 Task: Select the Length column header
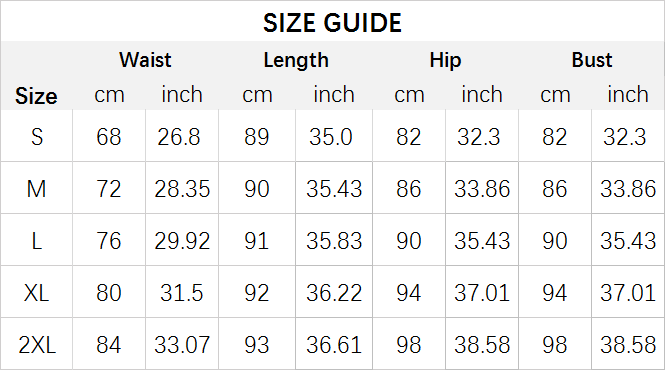coord(296,61)
